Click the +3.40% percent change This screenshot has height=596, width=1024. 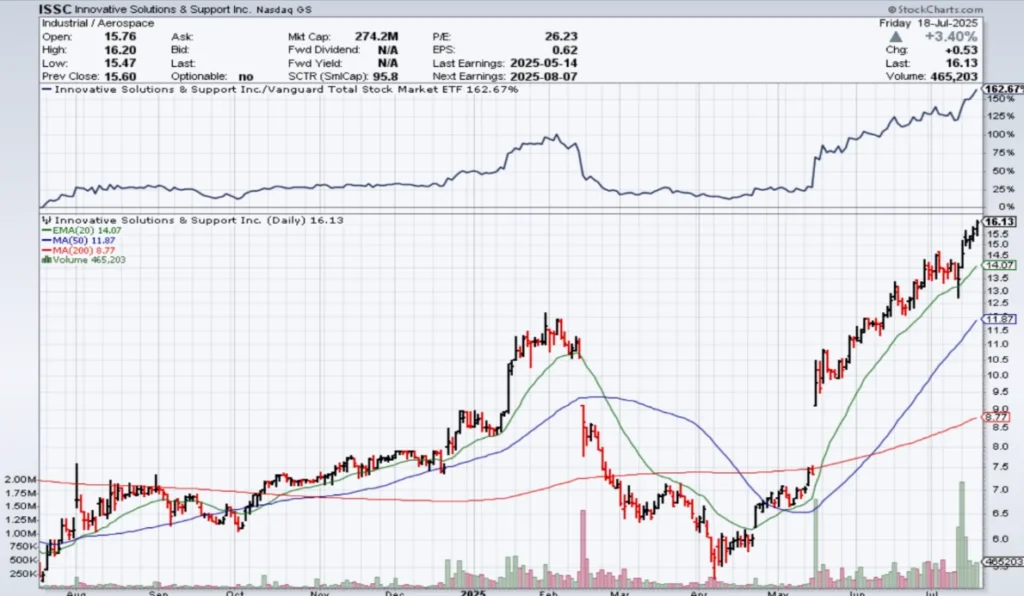point(951,37)
